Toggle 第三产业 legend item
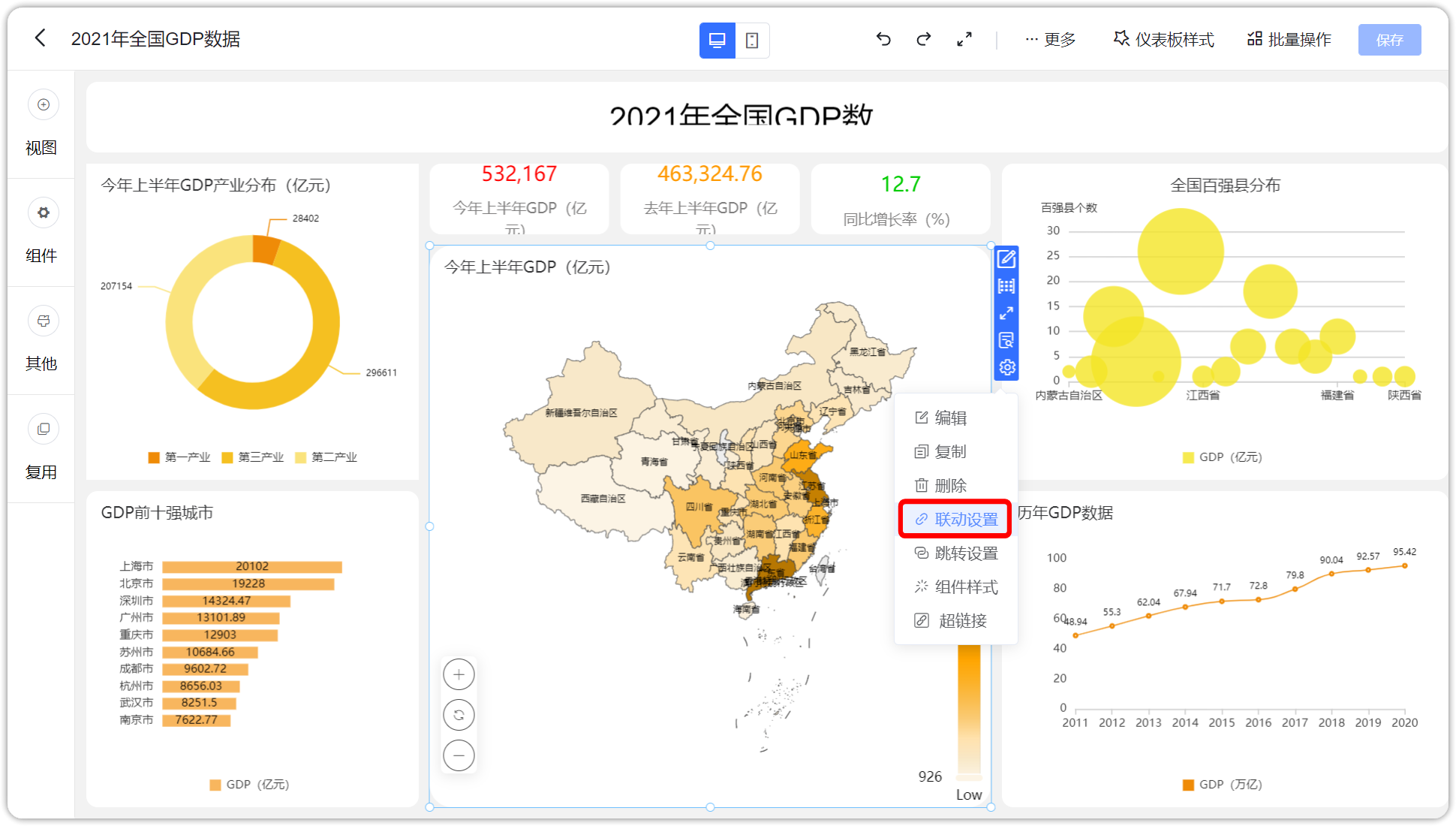Viewport: 1456px width, 826px height. pyautogui.click(x=253, y=457)
